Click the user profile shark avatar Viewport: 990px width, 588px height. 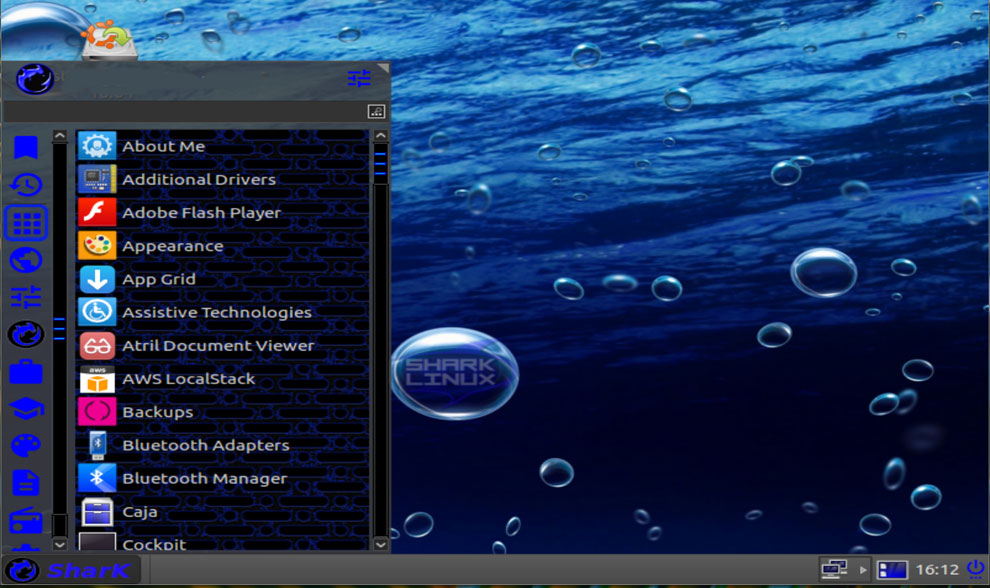[x=35, y=79]
